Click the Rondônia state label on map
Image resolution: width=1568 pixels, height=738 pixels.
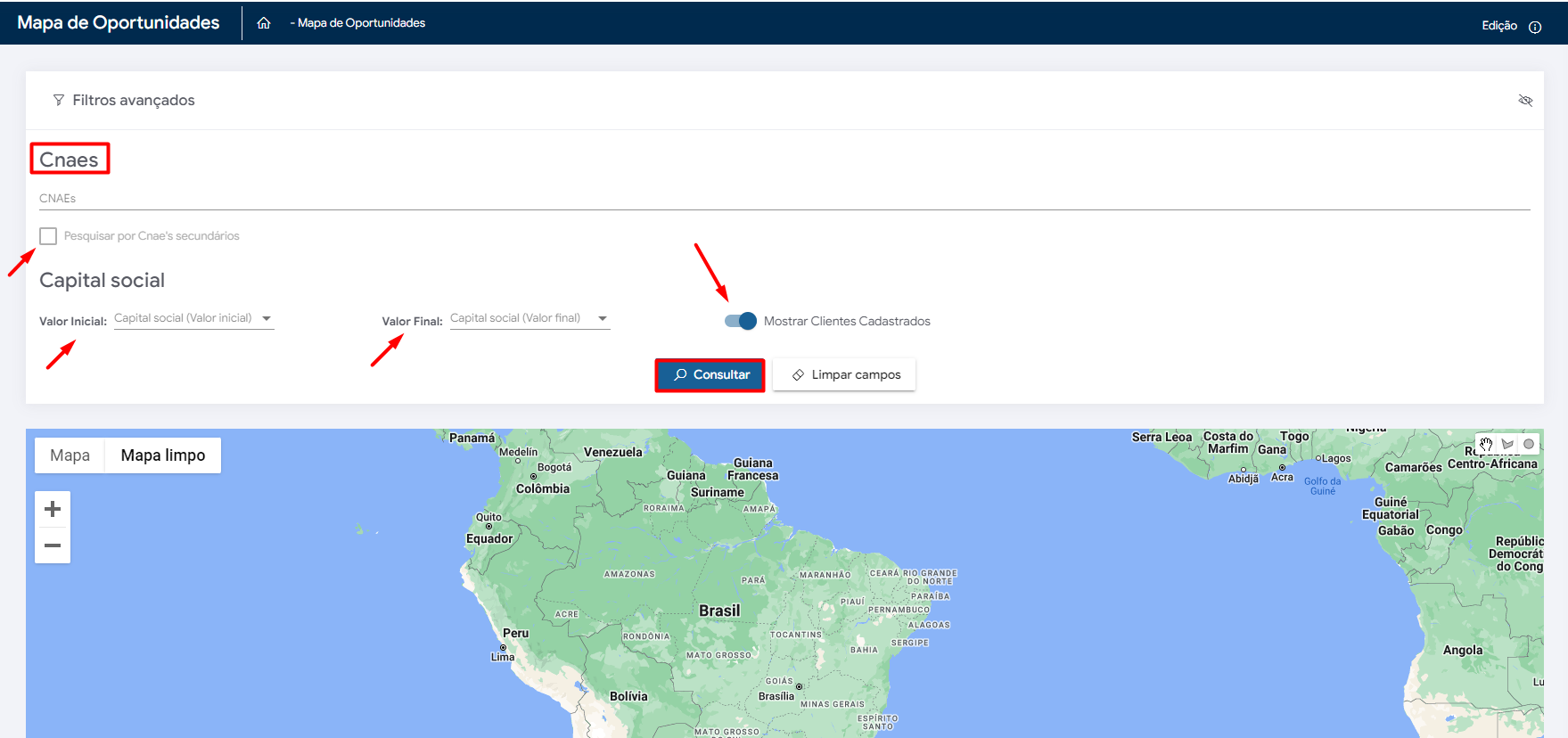(x=646, y=636)
